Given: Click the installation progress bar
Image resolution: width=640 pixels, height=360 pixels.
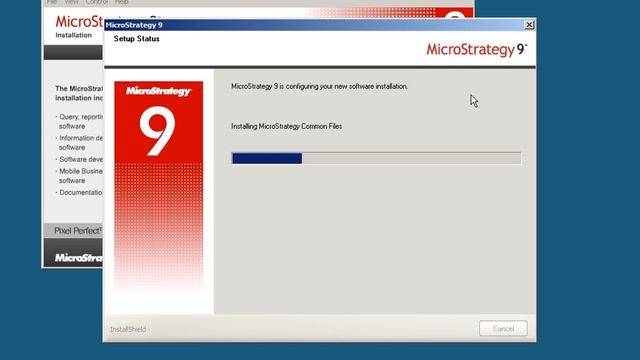Looking at the screenshot, I should pos(376,158).
